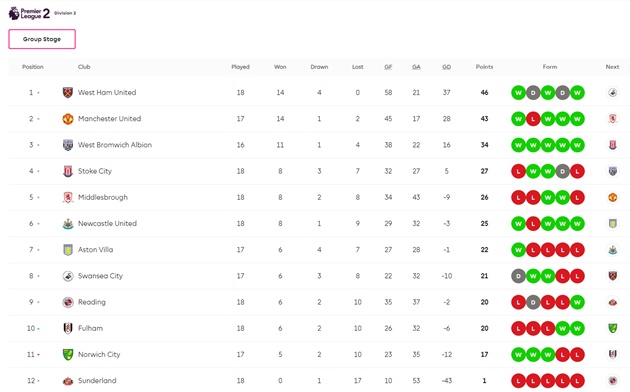Click the Manchester United club crest
This screenshot has width=630, height=392.
(x=68, y=119)
